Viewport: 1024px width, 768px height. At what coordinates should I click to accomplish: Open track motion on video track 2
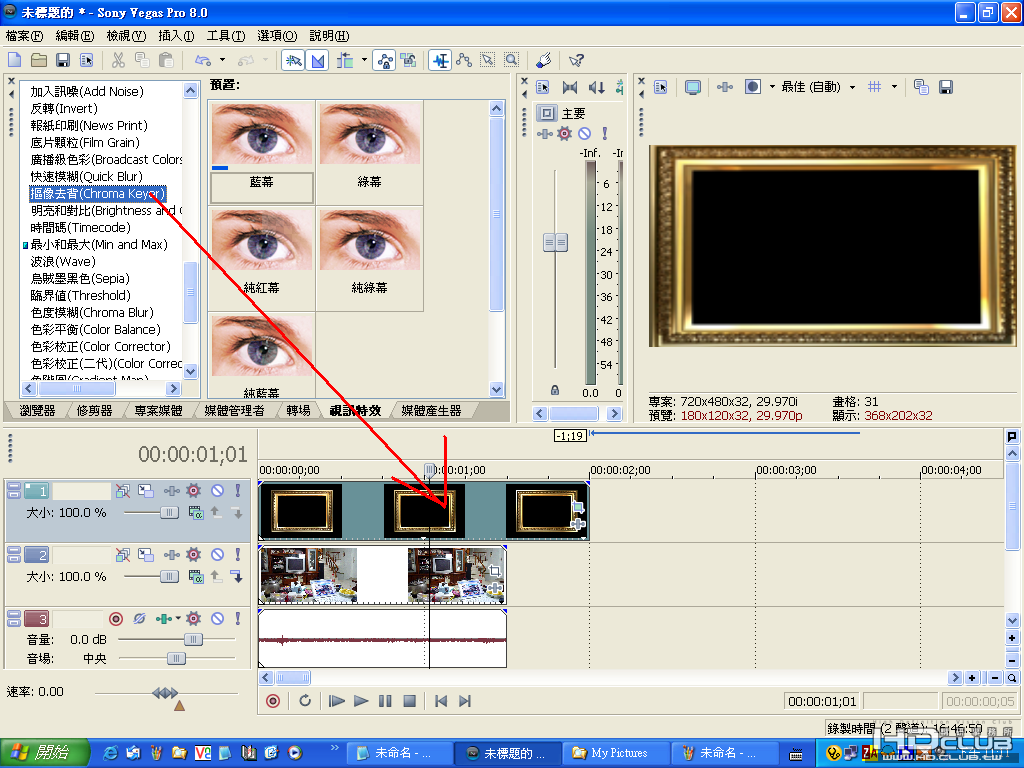click(x=146, y=554)
